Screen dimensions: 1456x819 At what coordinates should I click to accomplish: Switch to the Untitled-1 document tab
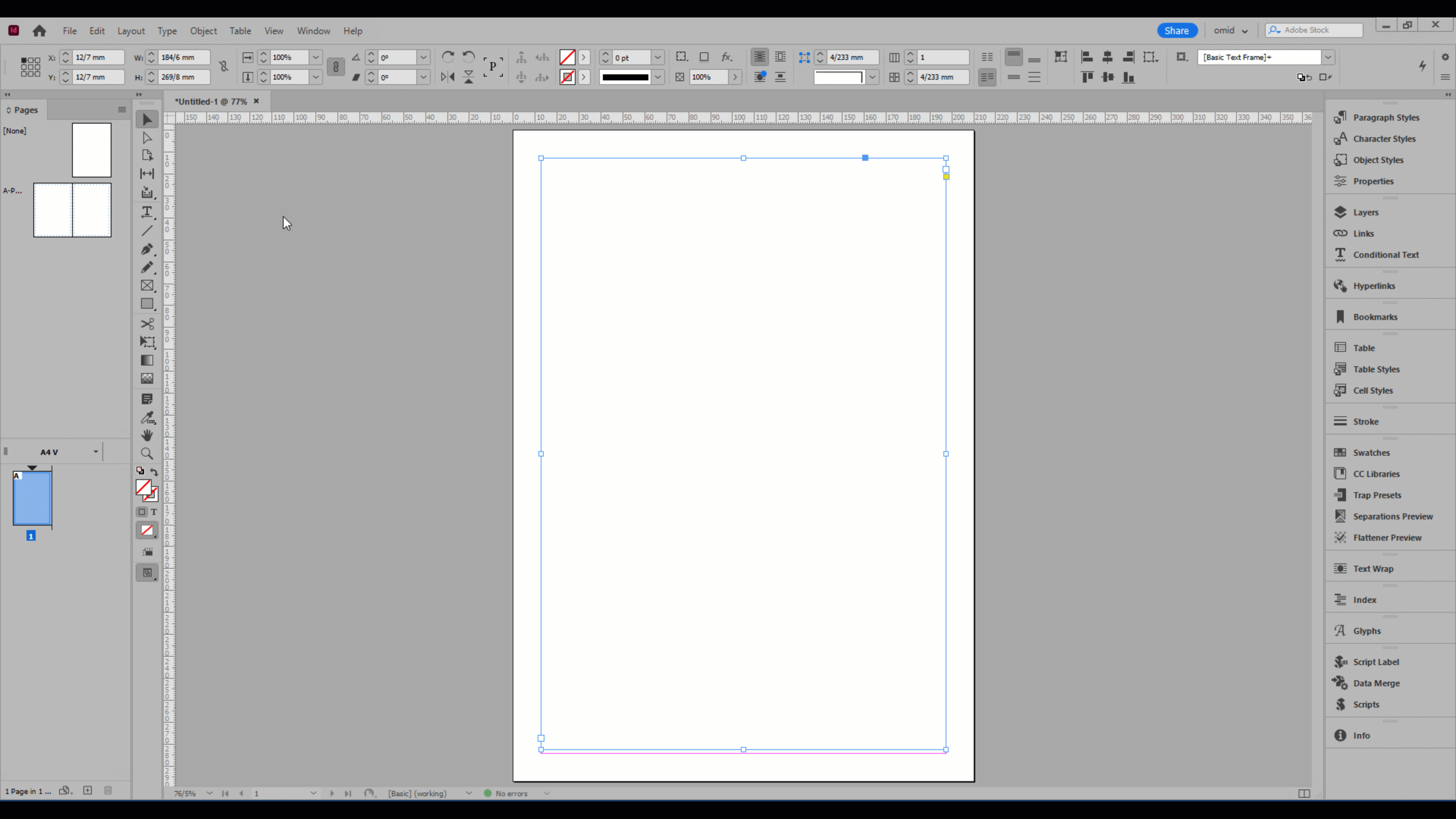[211, 102]
